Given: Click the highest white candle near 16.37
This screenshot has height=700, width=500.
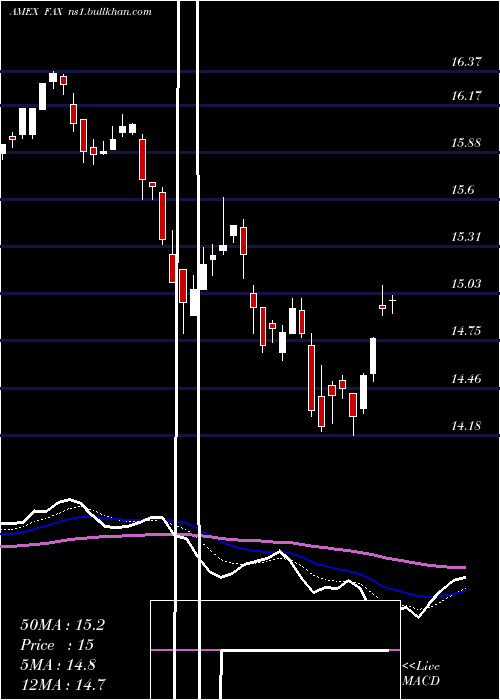Looking at the screenshot, I should (53, 77).
